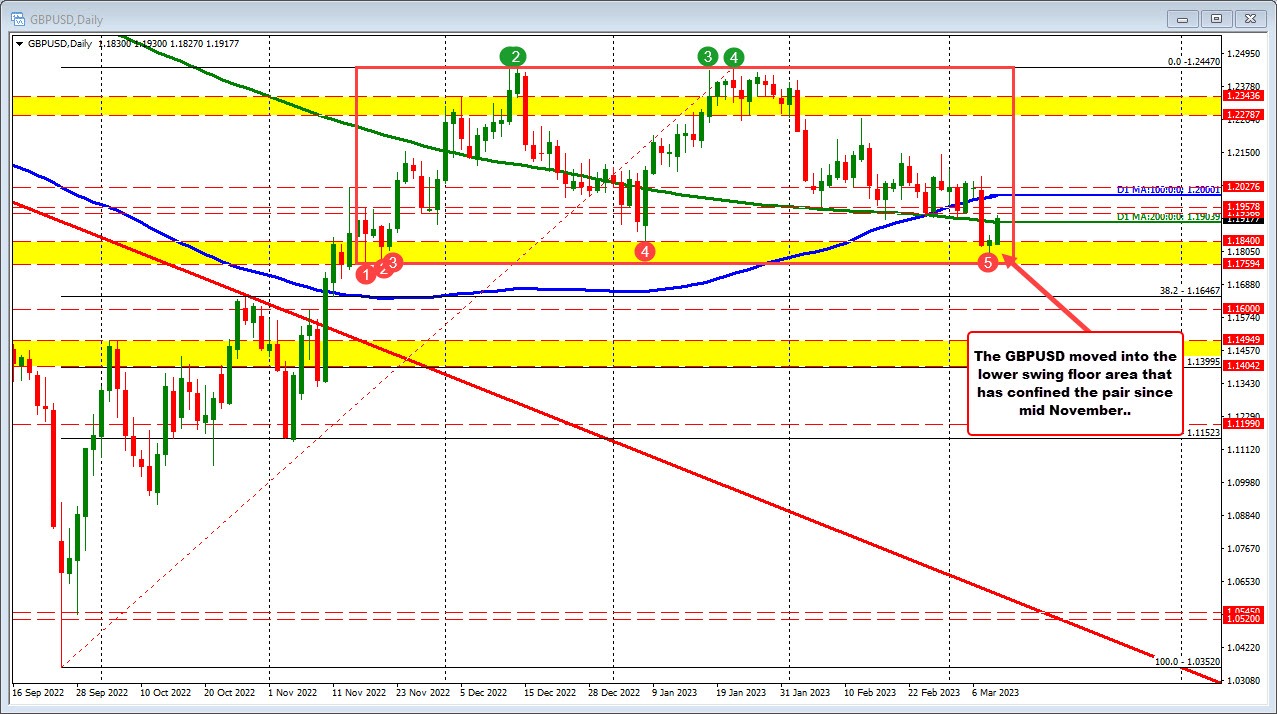Select the 1.16000 red price label
Image resolution: width=1277 pixels, height=714 pixels.
pyautogui.click(x=1245, y=309)
